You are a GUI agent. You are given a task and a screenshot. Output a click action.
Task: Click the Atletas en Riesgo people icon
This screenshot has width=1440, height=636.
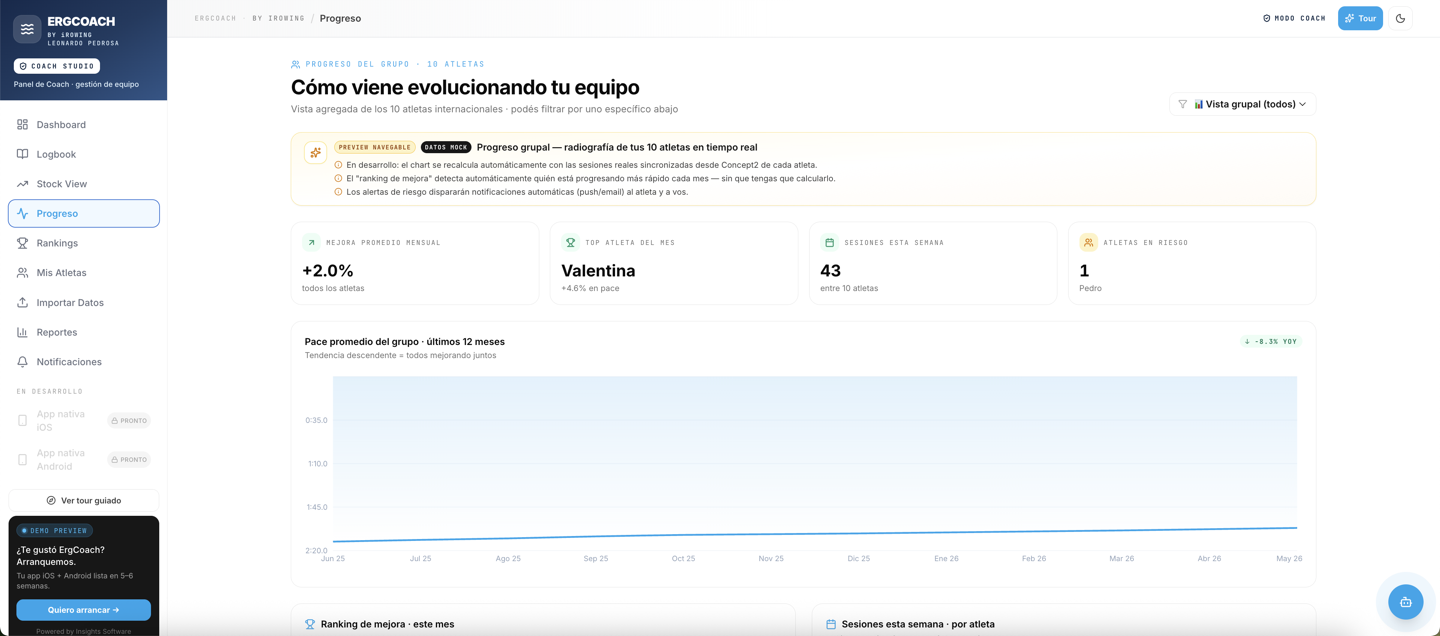coord(1088,242)
